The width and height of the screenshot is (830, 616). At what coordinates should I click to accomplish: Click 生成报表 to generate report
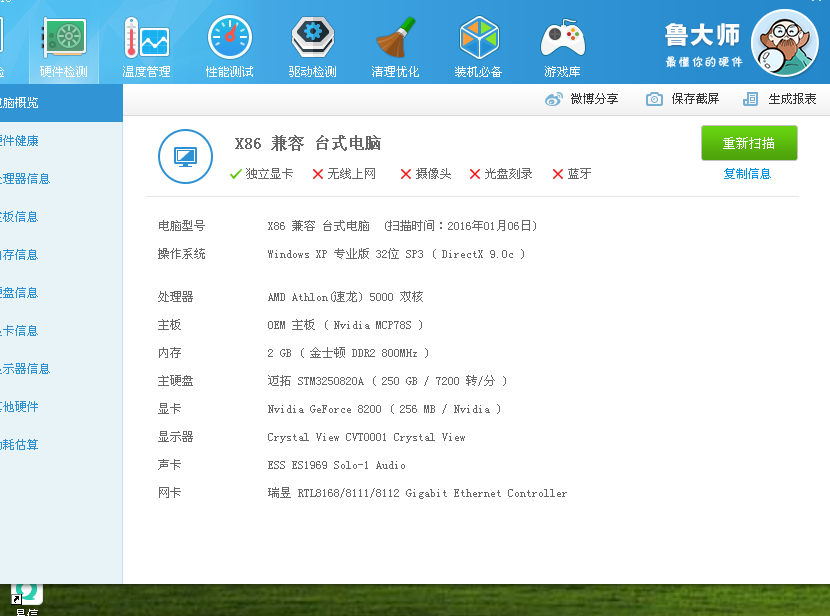(x=780, y=99)
